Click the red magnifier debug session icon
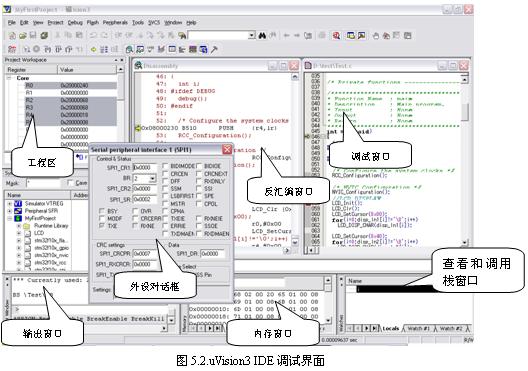 click(x=336, y=35)
